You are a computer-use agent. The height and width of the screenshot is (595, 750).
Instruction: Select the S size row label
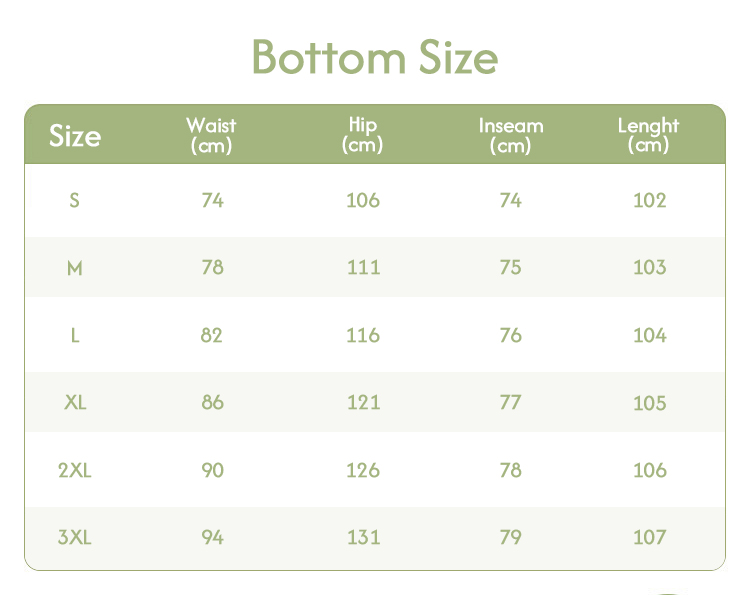coord(74,200)
